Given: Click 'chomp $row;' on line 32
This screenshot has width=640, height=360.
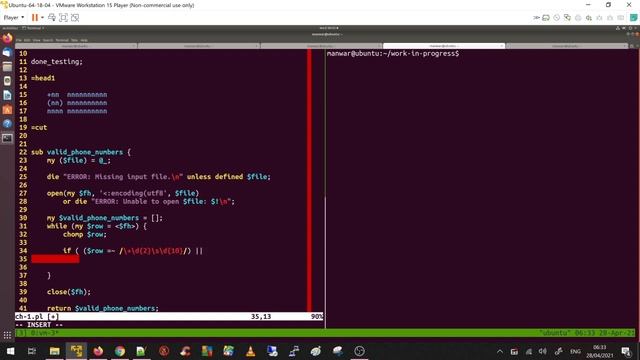Looking at the screenshot, I should [x=84, y=234].
